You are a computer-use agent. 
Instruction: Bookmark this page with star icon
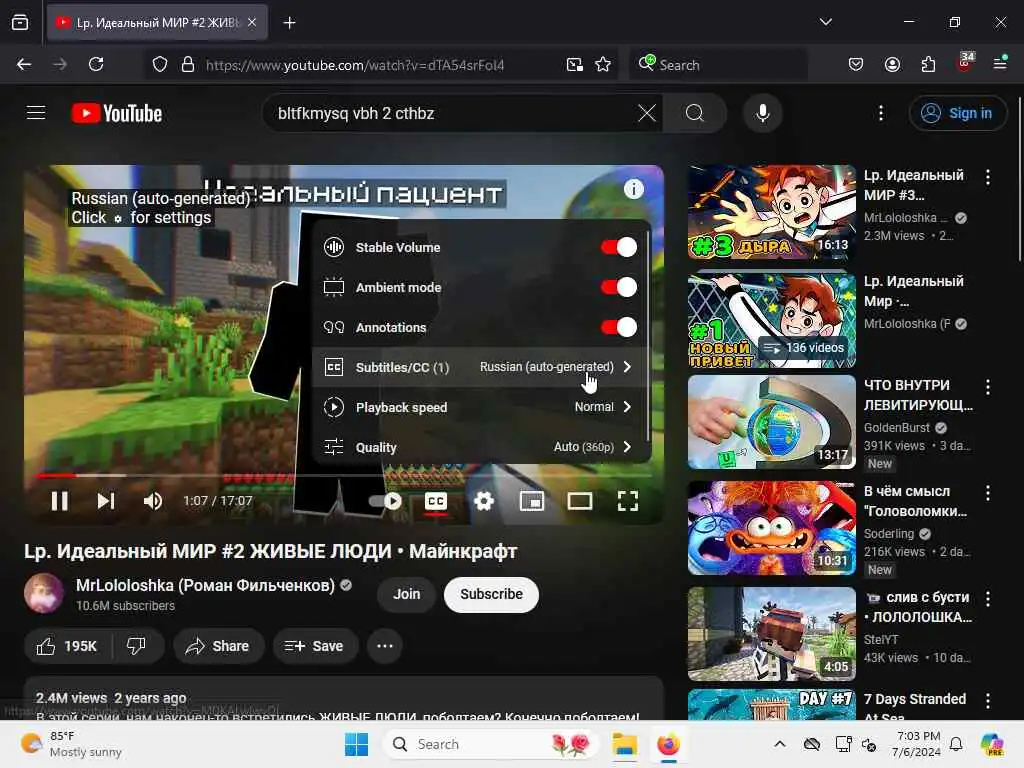tap(603, 64)
